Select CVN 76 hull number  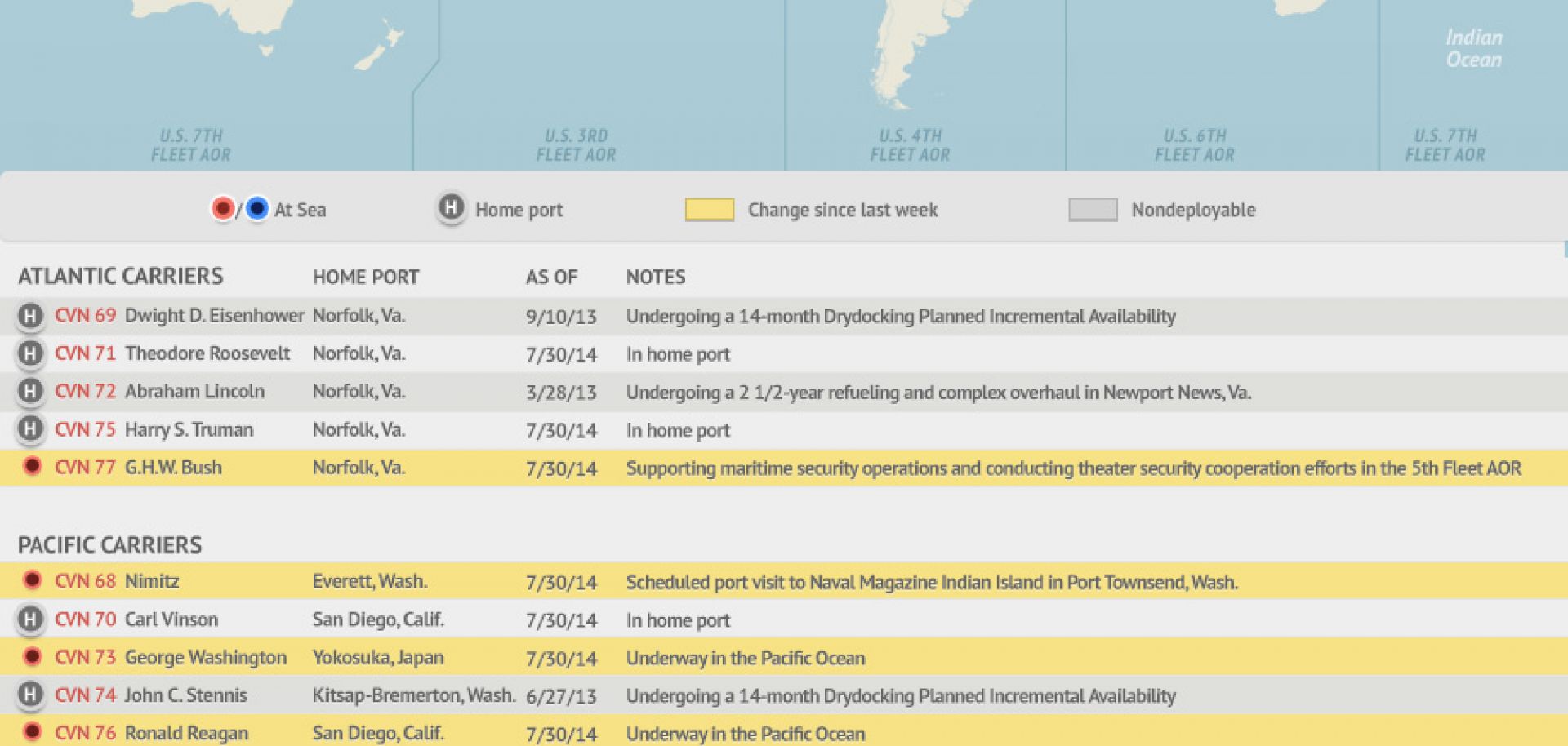tap(86, 733)
